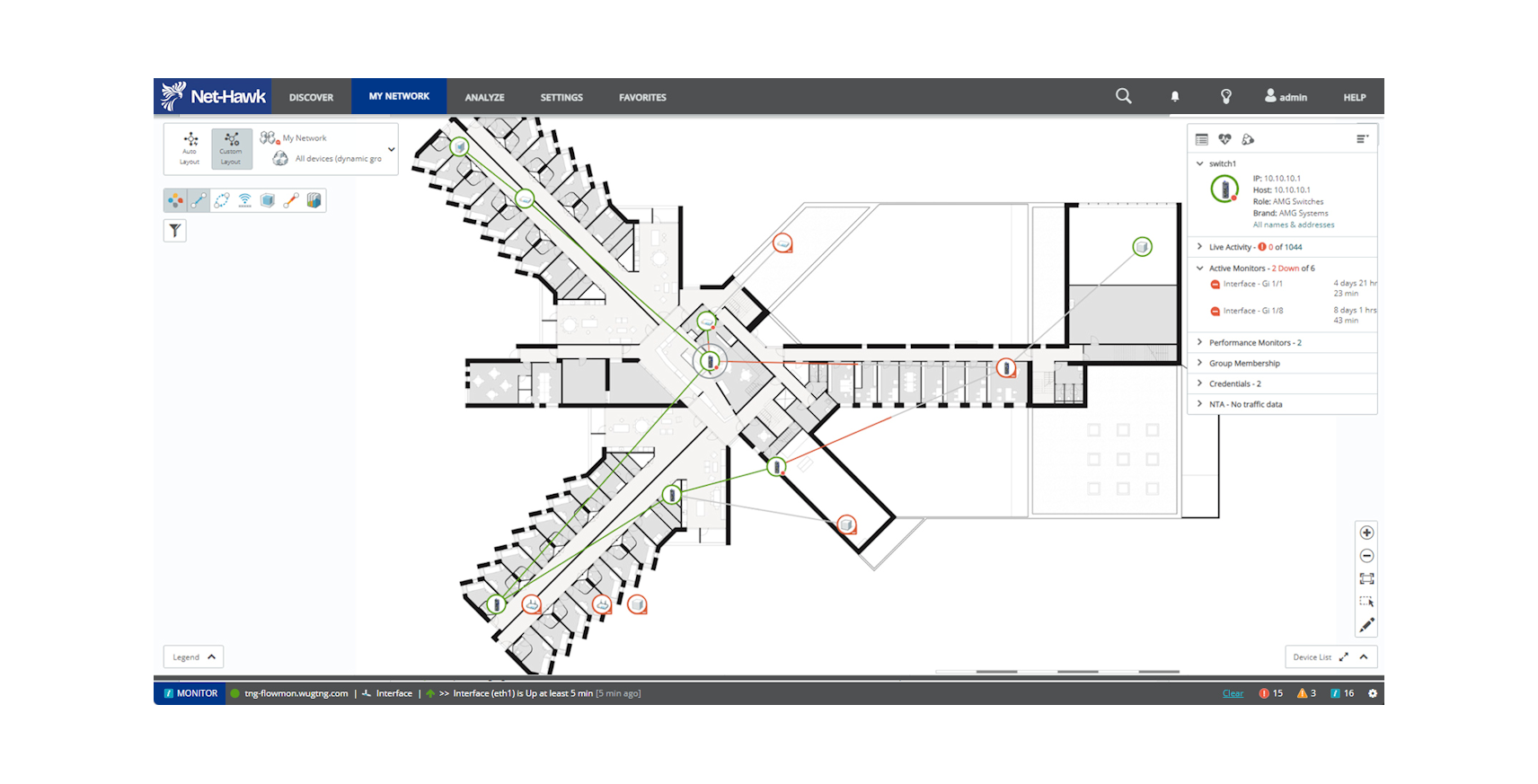Image resolution: width=1538 pixels, height=784 pixels.
Task: Open the Analyze menu
Action: click(x=484, y=97)
